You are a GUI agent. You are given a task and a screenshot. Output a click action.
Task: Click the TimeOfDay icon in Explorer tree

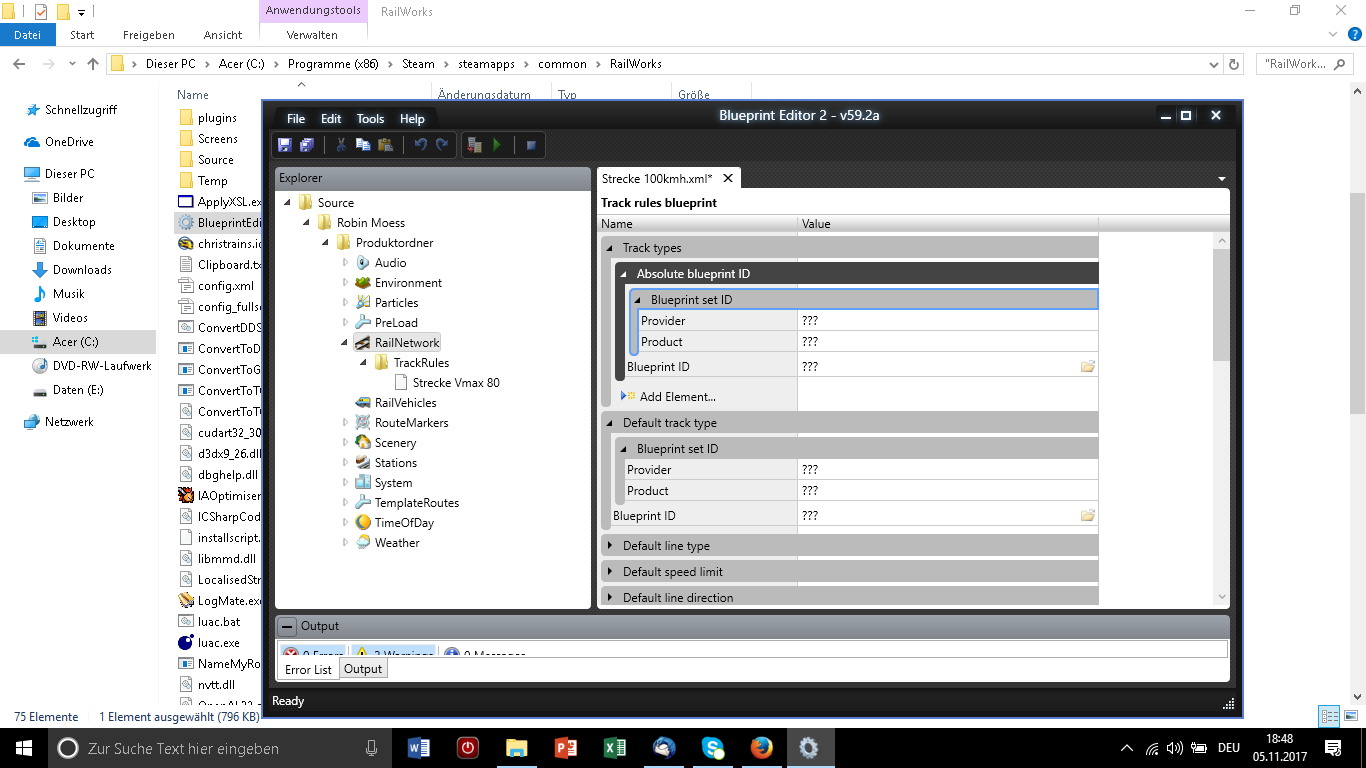(x=363, y=523)
